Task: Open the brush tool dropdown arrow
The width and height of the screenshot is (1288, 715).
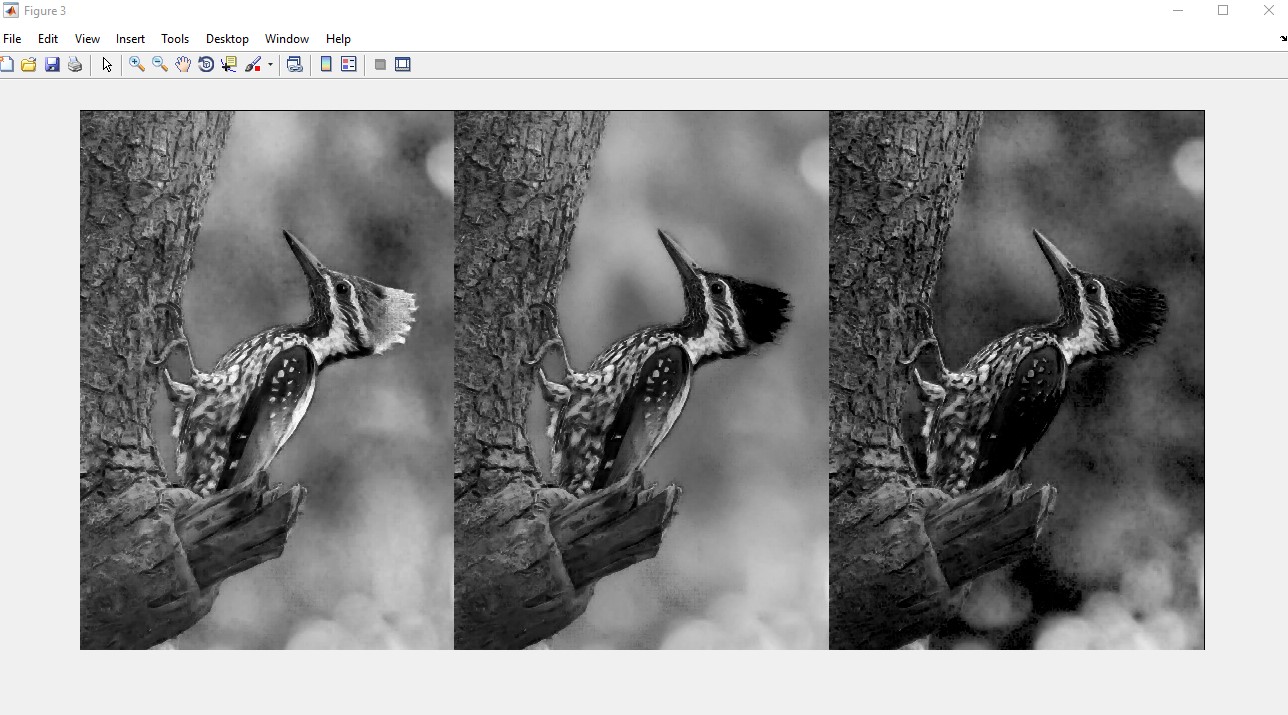Action: point(269,64)
